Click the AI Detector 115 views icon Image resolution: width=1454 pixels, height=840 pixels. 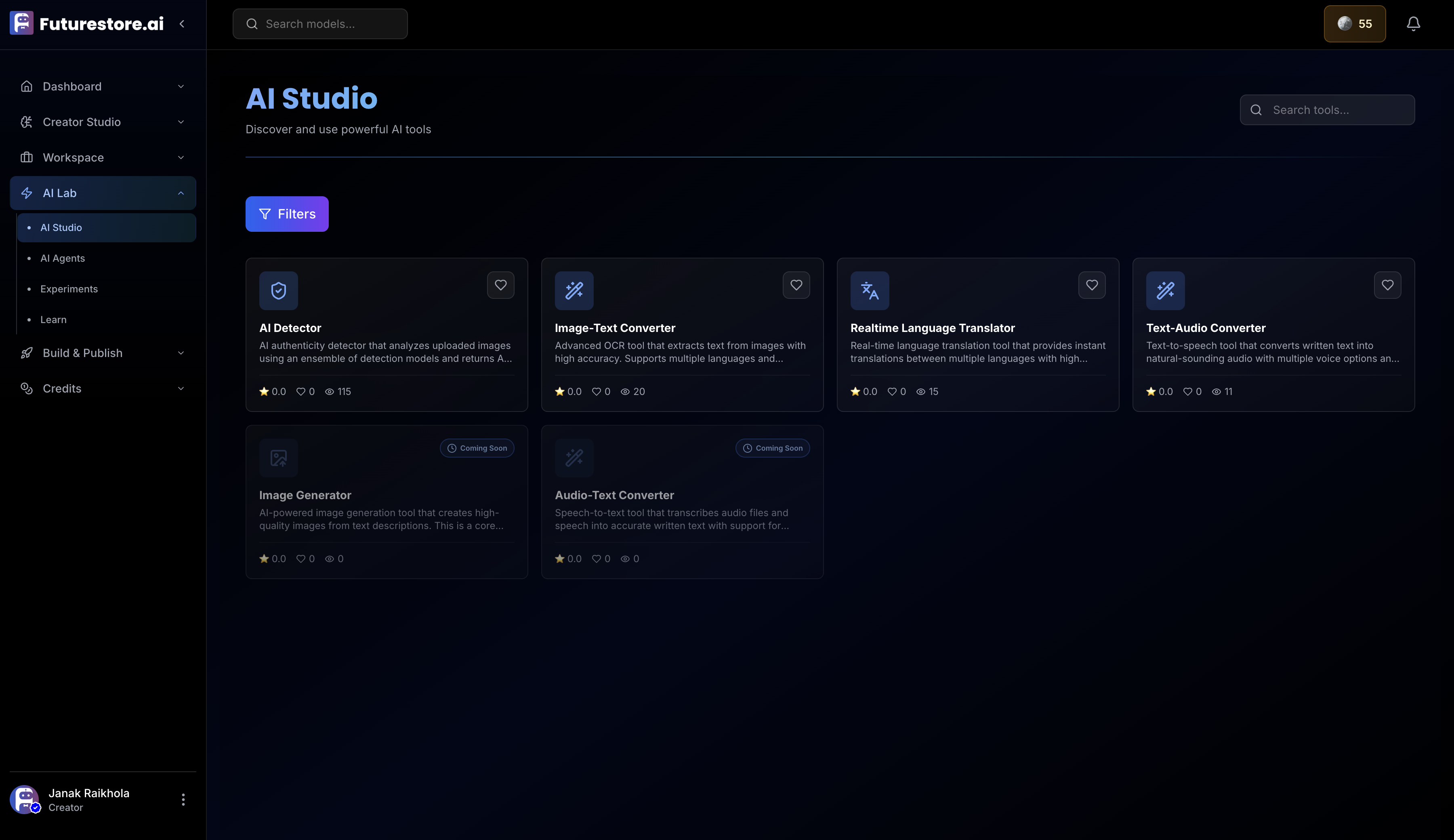coord(330,392)
